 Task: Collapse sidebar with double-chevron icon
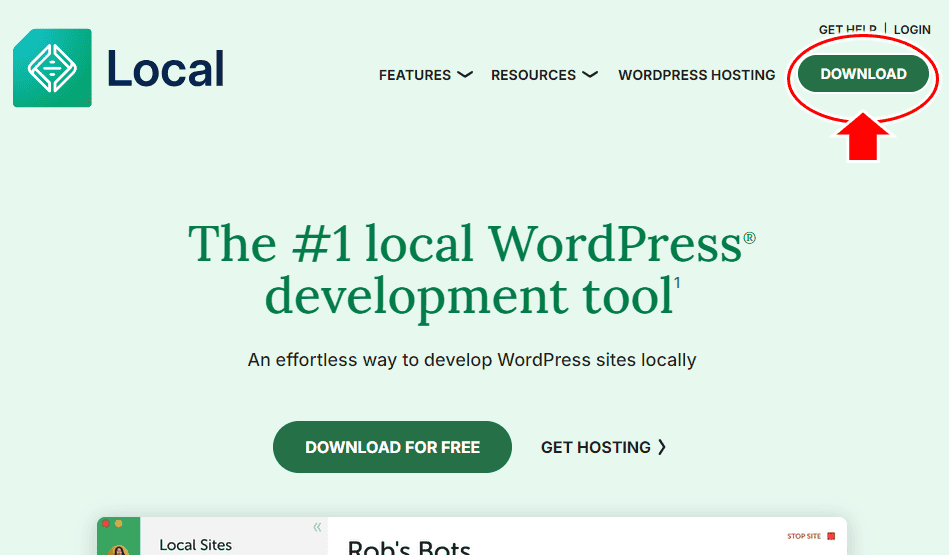(317, 527)
